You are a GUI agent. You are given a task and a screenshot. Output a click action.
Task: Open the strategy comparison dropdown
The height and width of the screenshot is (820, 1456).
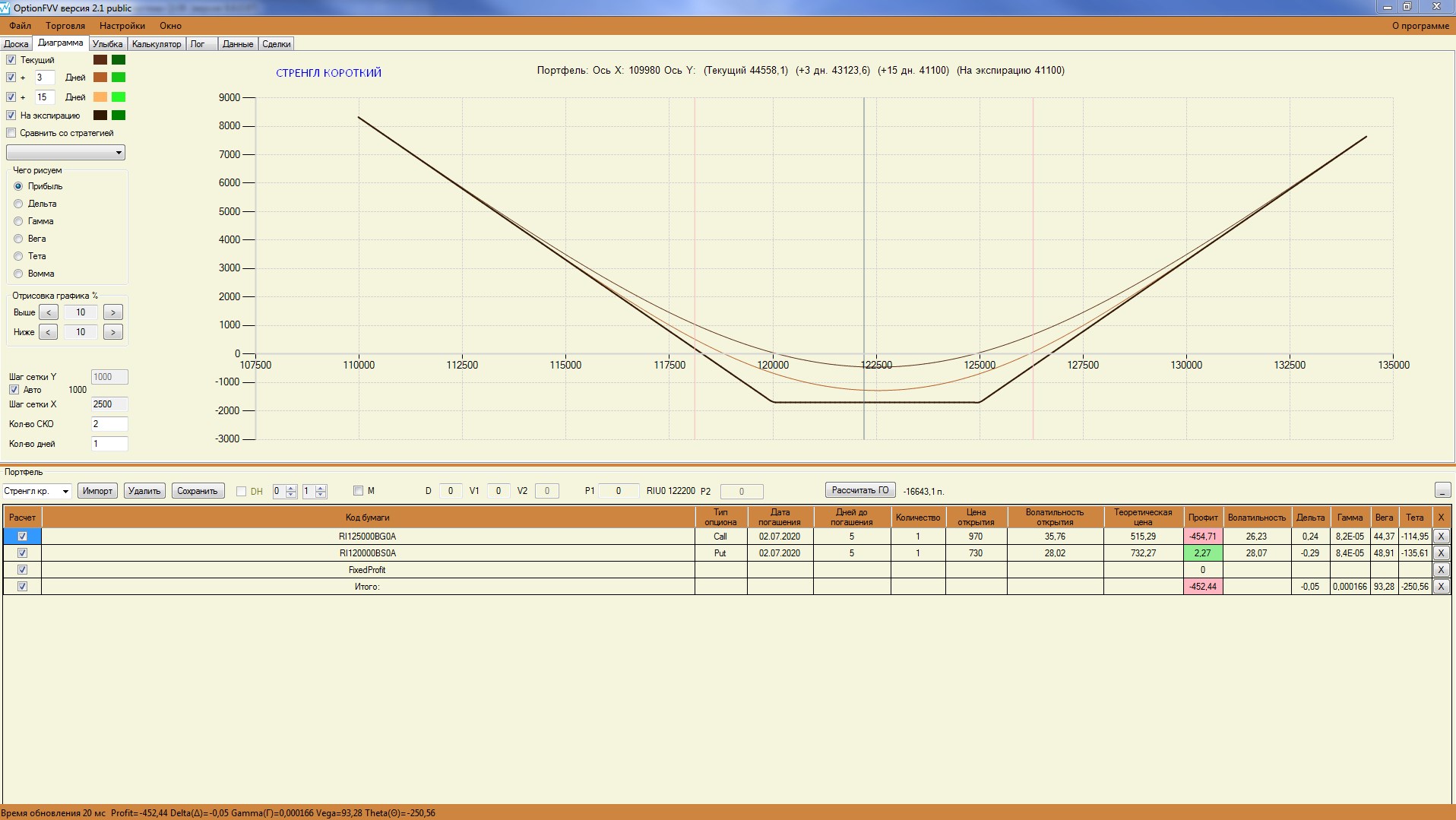click(66, 153)
